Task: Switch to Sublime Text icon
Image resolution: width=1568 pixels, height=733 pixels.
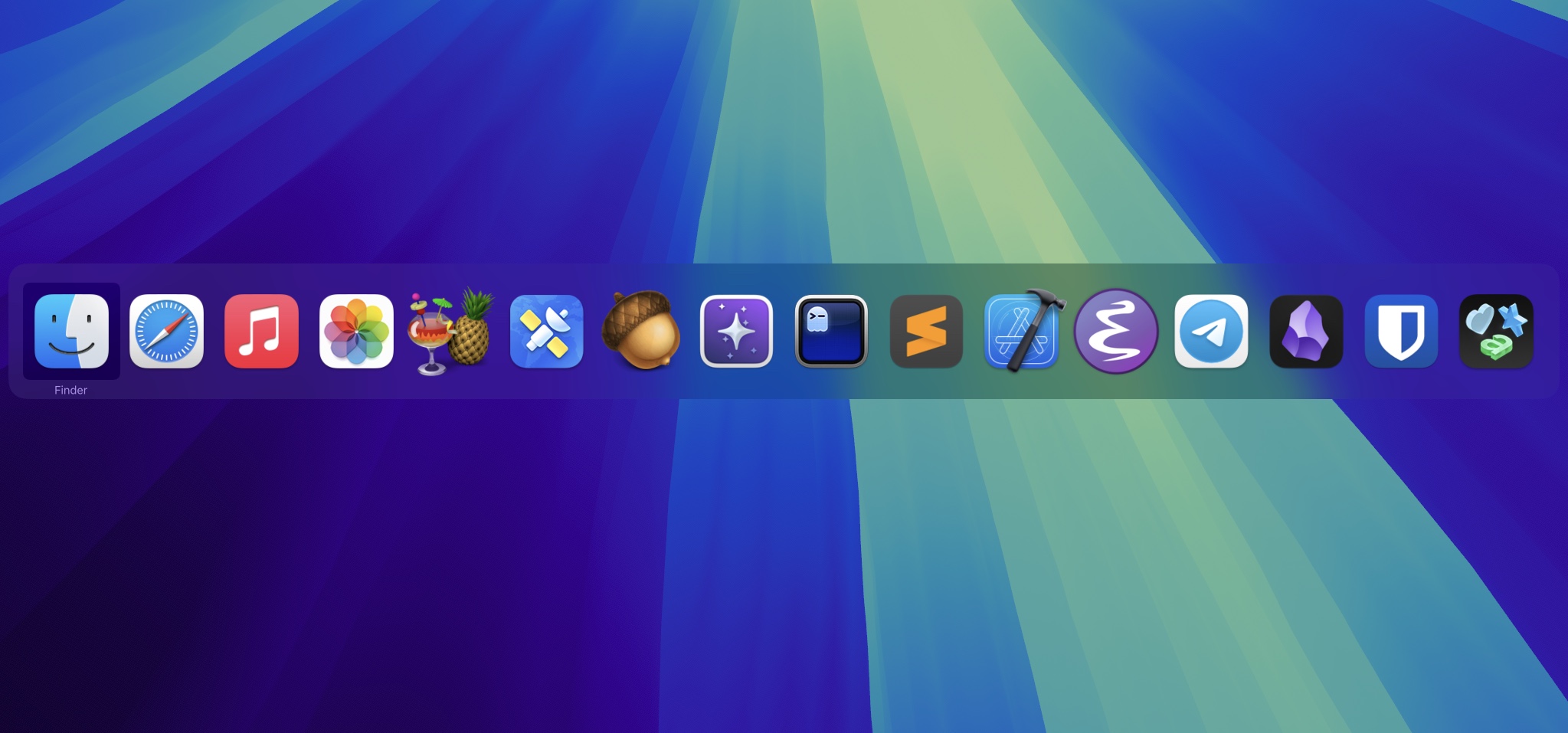Action: (926, 331)
